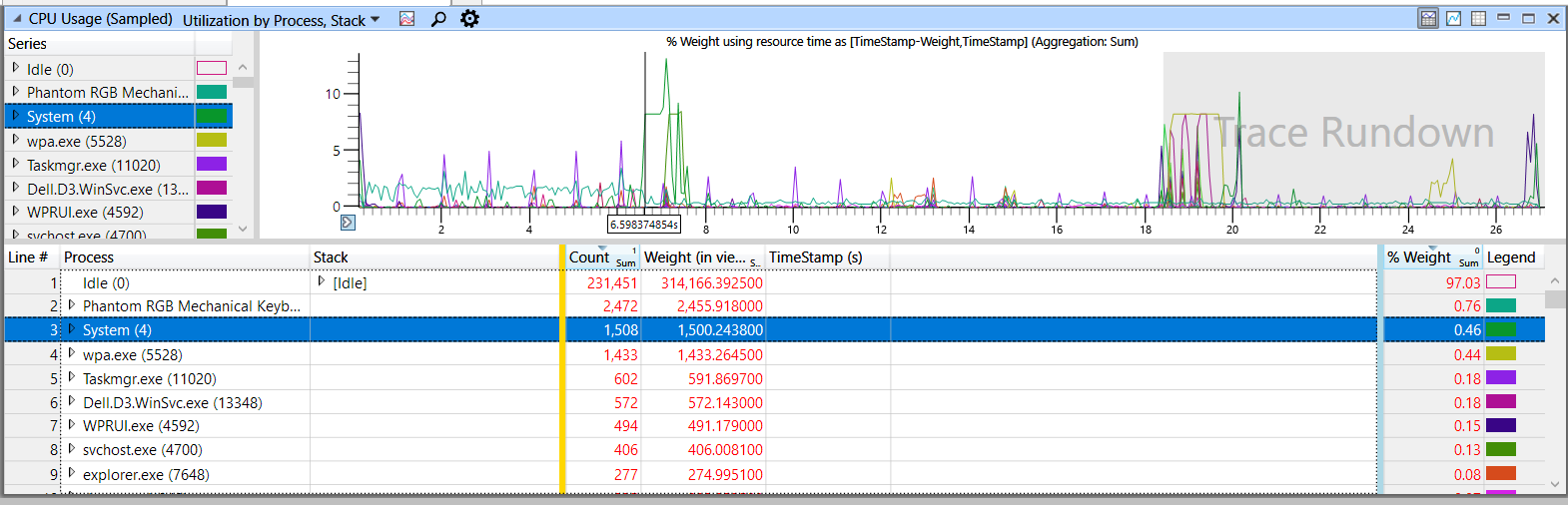Click Idle (0) series color swatch
Image resolution: width=1568 pixels, height=505 pixels.
[212, 68]
